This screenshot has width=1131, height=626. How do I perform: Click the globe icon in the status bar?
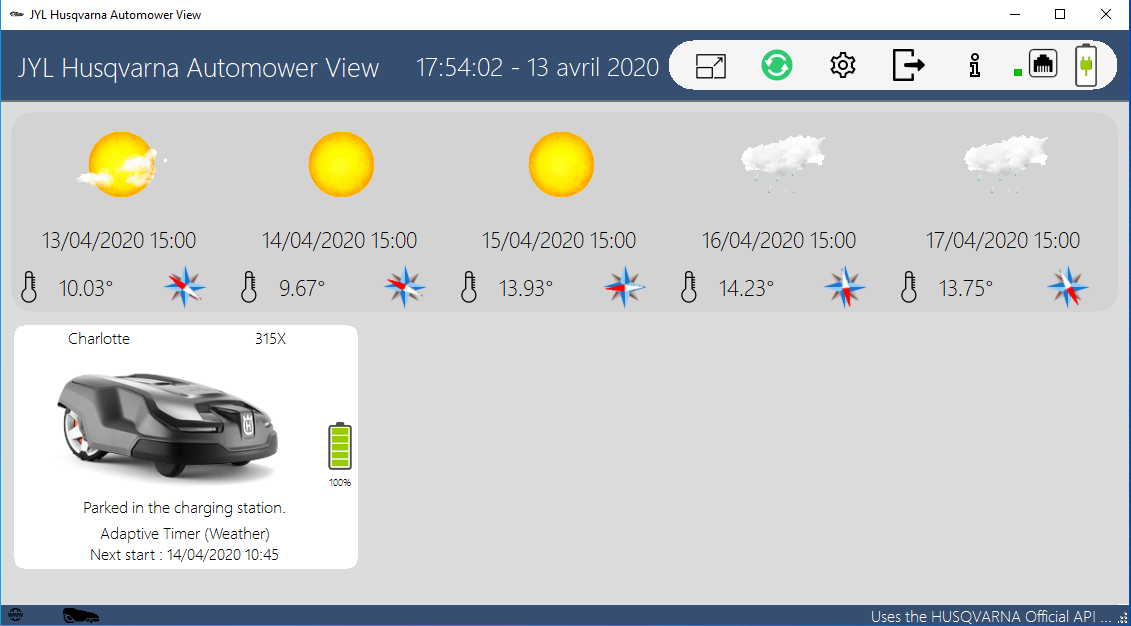[x=16, y=616]
